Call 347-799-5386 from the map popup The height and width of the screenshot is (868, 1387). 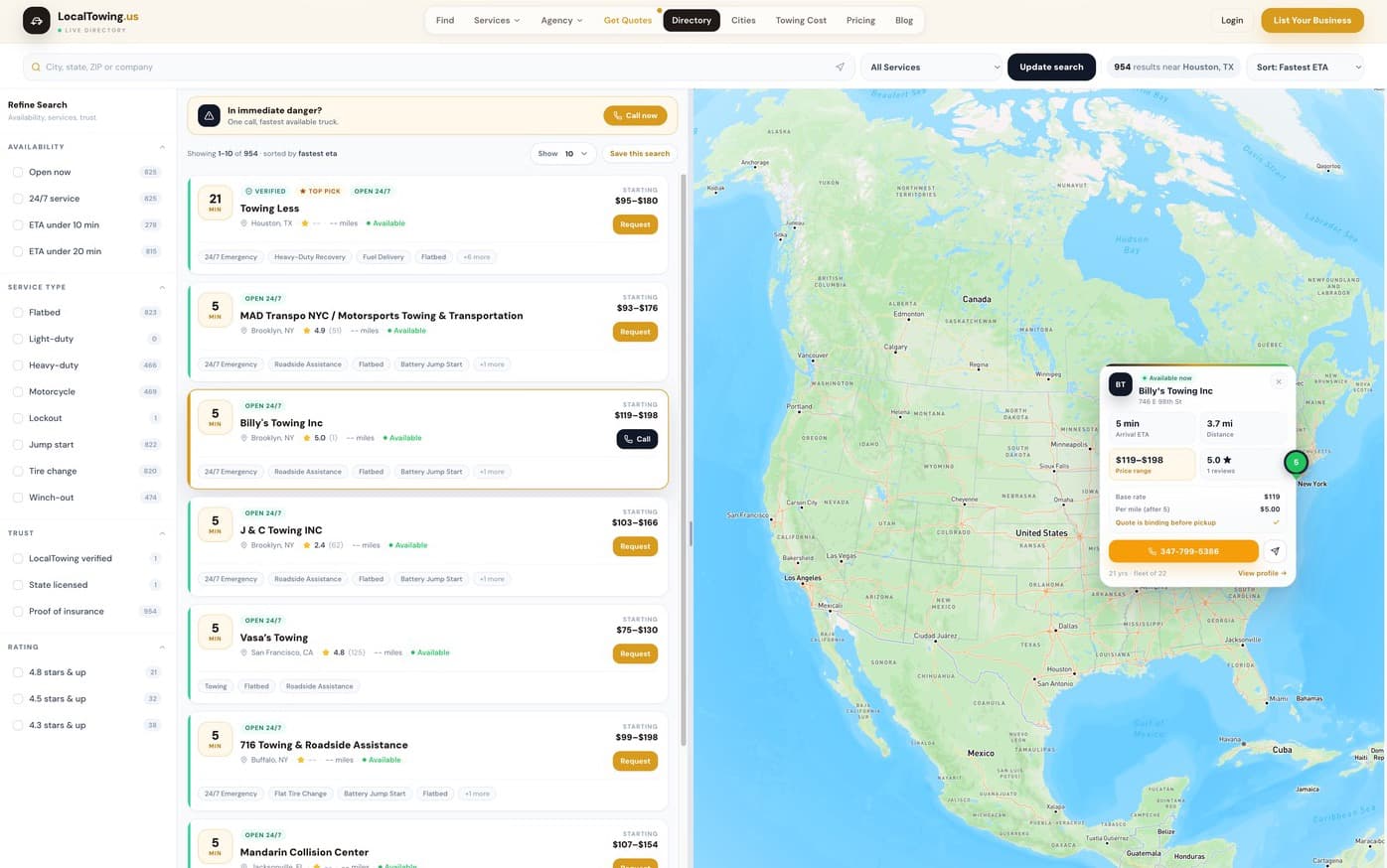point(1183,551)
